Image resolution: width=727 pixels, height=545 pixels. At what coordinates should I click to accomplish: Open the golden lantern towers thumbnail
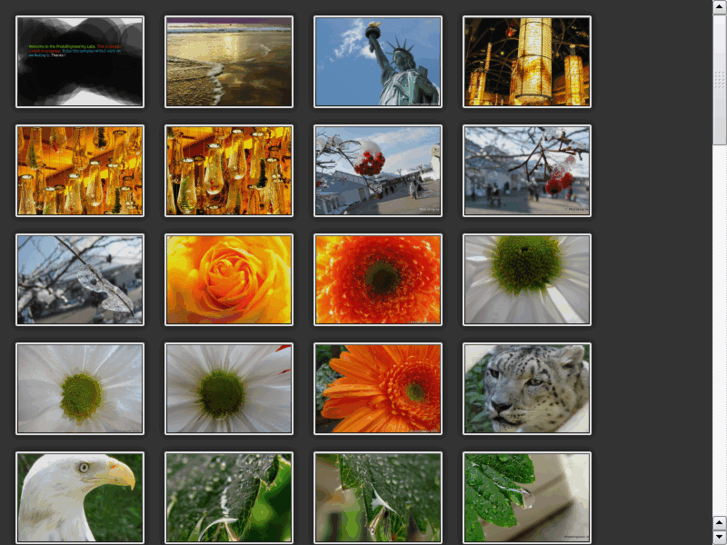coord(527,62)
